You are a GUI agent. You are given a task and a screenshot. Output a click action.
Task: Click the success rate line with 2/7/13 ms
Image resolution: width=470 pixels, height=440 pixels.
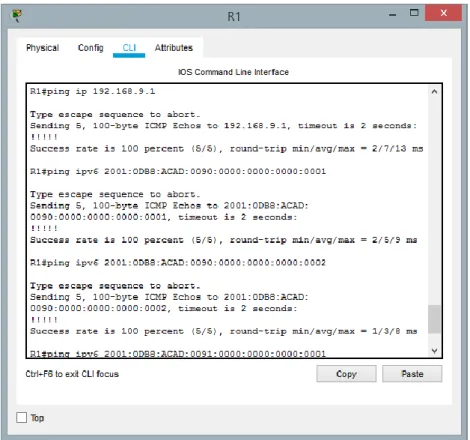click(x=227, y=148)
